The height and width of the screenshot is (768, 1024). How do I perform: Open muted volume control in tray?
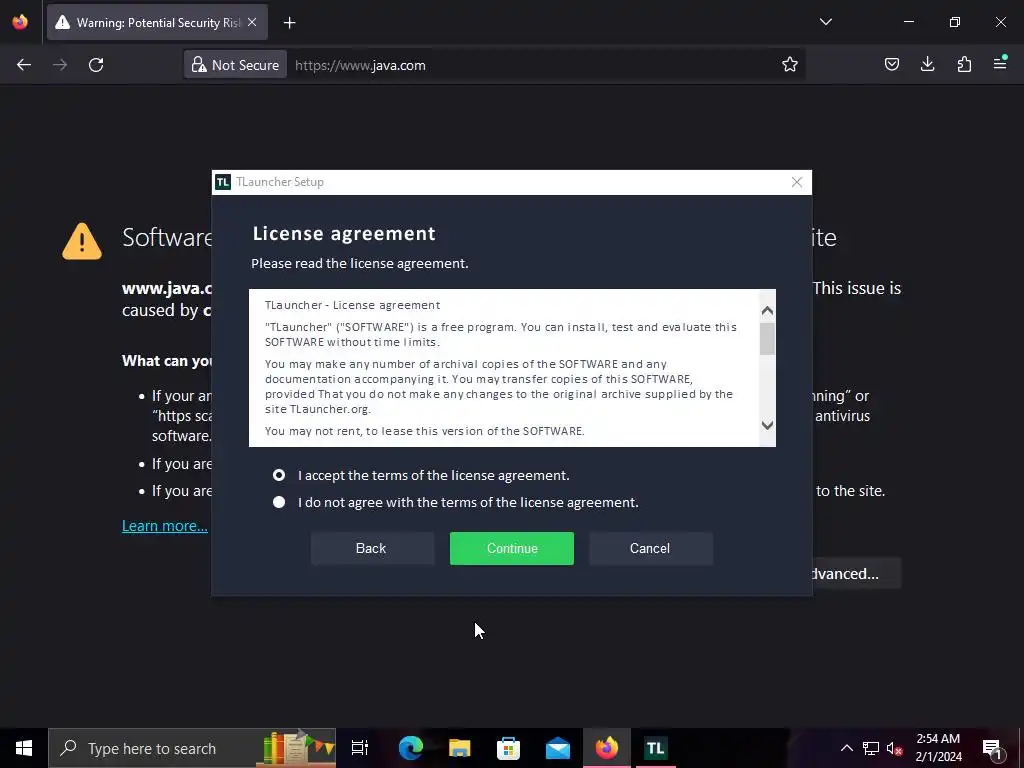point(895,748)
